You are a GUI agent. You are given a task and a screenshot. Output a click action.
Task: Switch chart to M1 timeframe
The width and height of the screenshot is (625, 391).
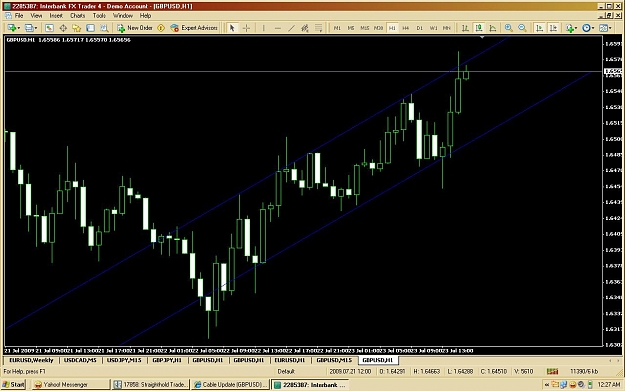(x=337, y=28)
